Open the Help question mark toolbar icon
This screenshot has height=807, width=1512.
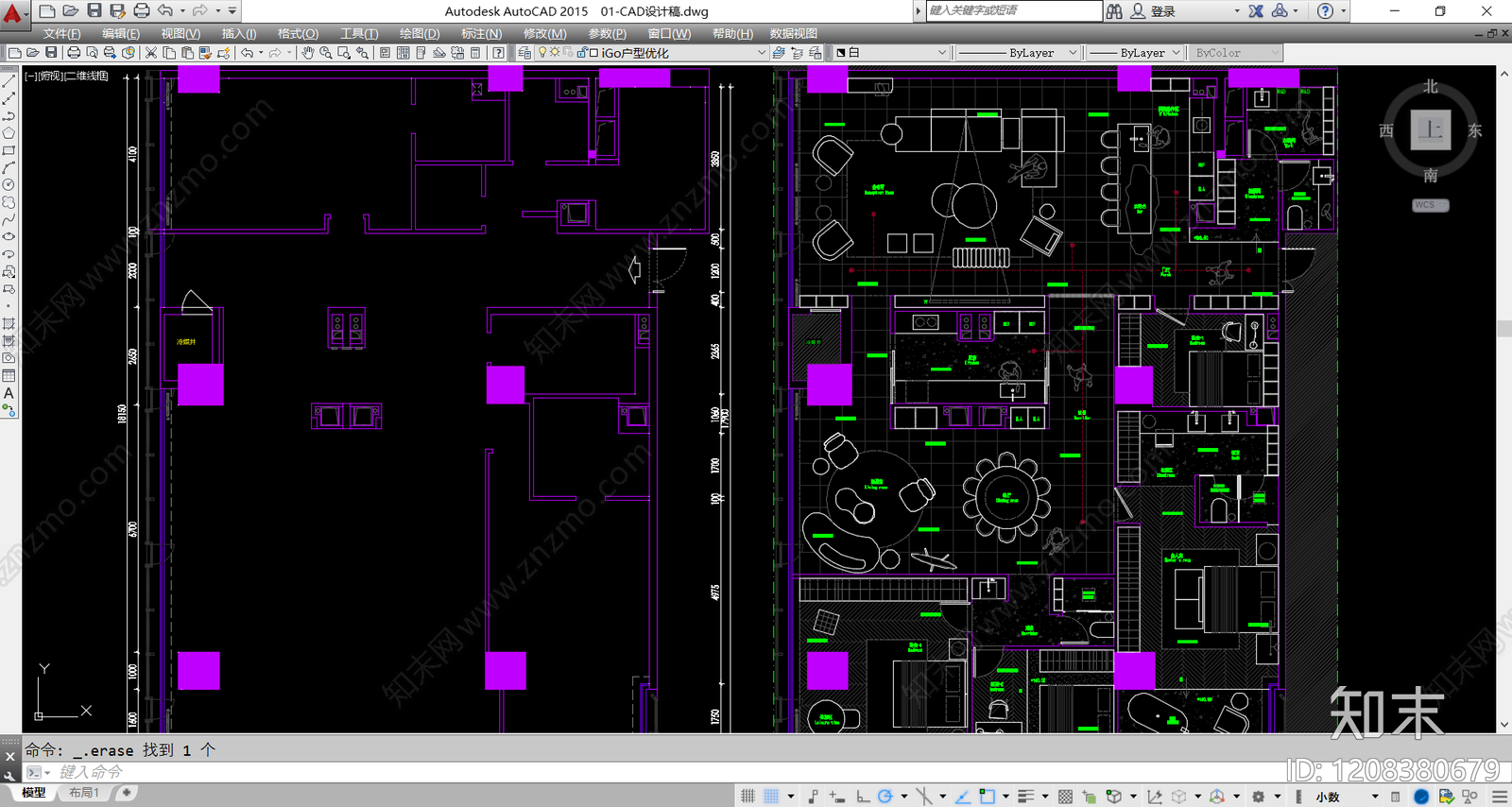(x=498, y=53)
